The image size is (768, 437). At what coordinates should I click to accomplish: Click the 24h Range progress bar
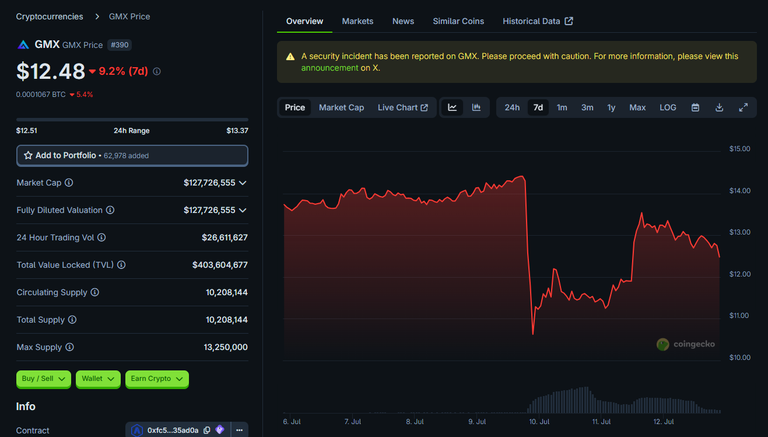click(x=132, y=119)
